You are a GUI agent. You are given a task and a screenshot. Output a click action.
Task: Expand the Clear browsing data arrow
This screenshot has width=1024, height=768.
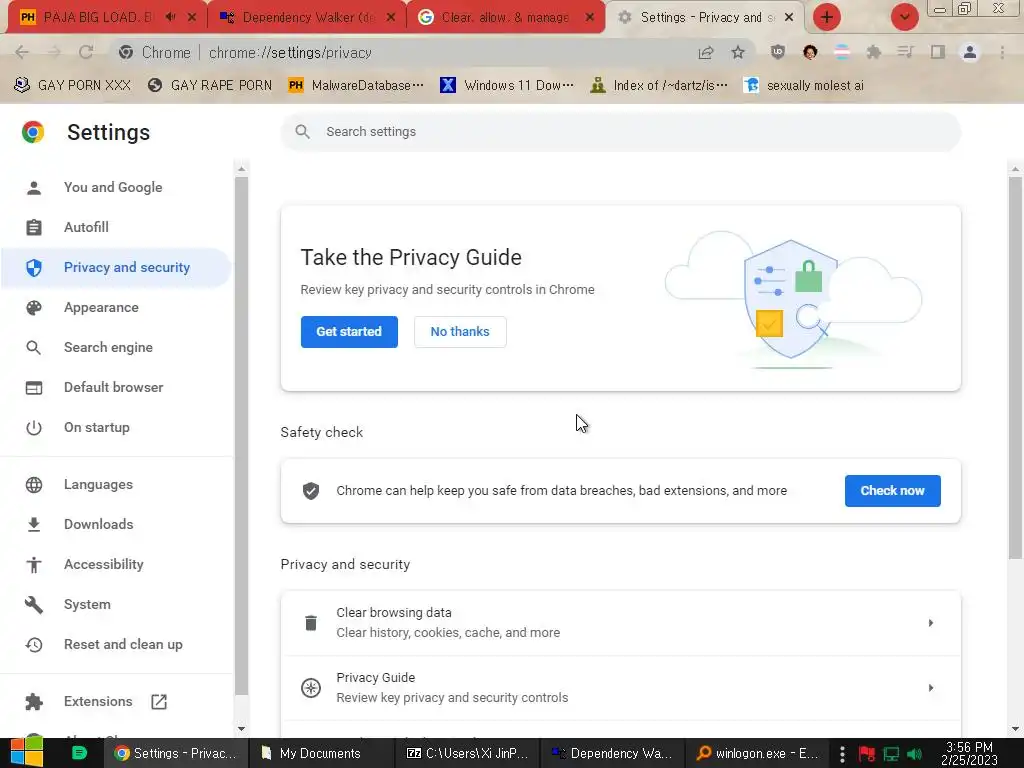[931, 623]
